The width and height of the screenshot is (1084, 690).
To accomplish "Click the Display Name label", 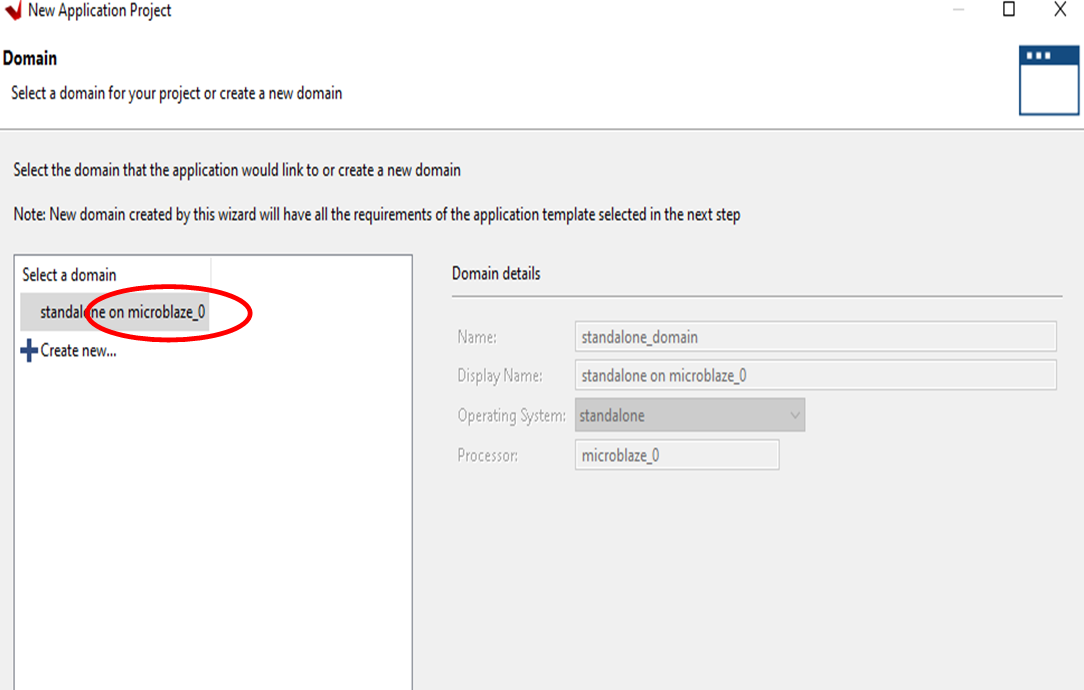I will point(500,376).
